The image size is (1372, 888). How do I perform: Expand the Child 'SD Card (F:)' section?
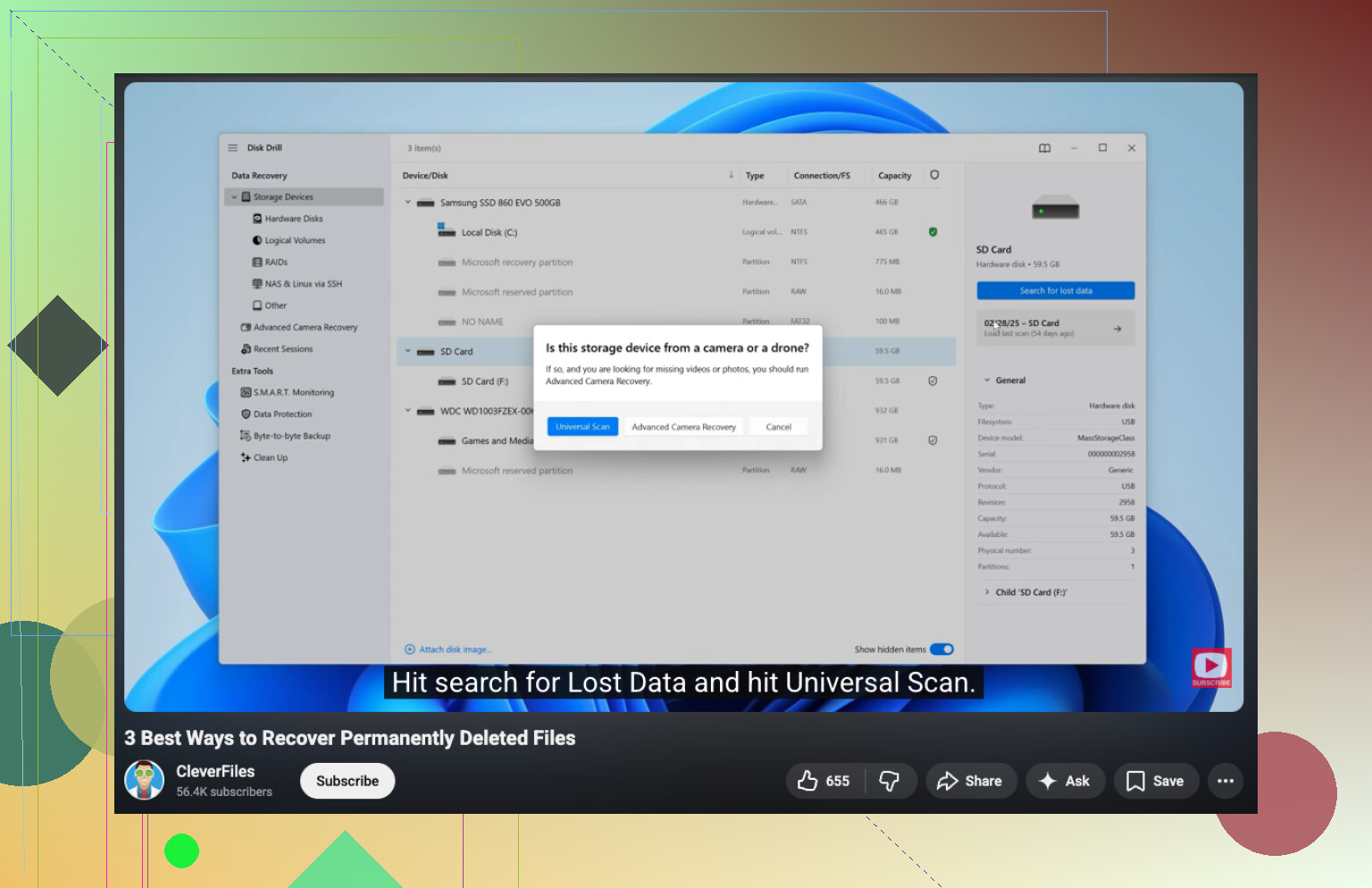pos(987,592)
